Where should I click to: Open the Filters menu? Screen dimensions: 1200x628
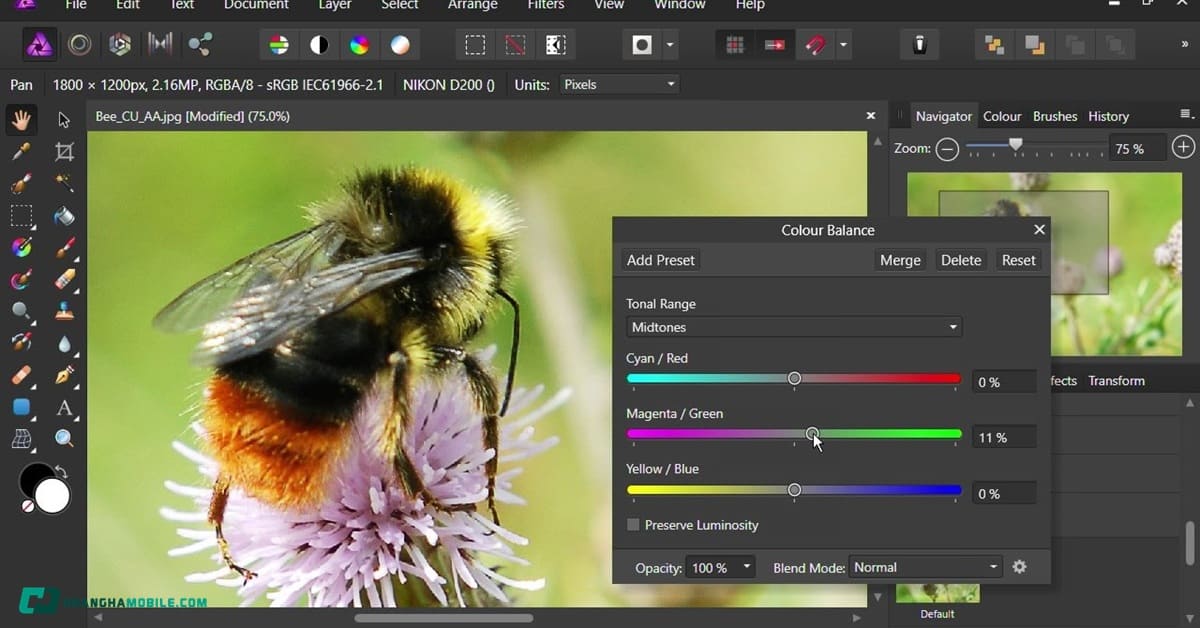[548, 5]
